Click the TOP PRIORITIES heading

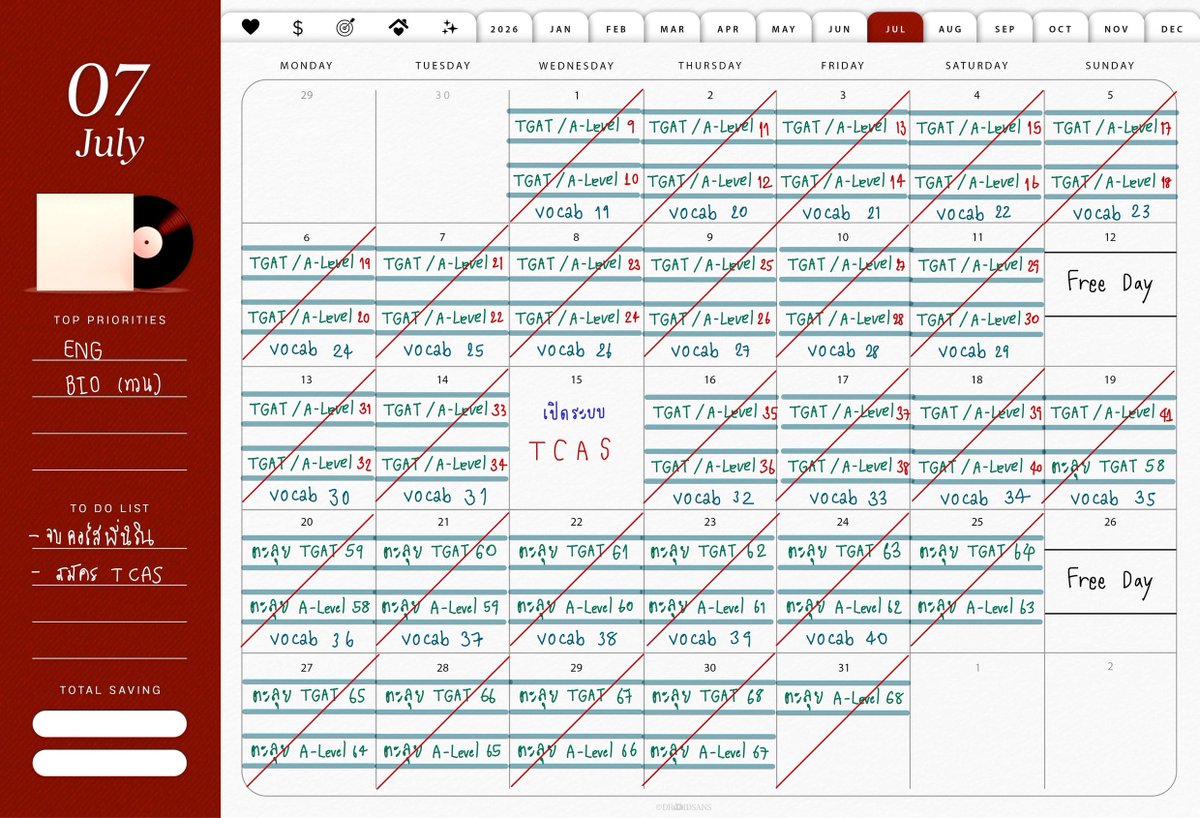click(x=110, y=321)
